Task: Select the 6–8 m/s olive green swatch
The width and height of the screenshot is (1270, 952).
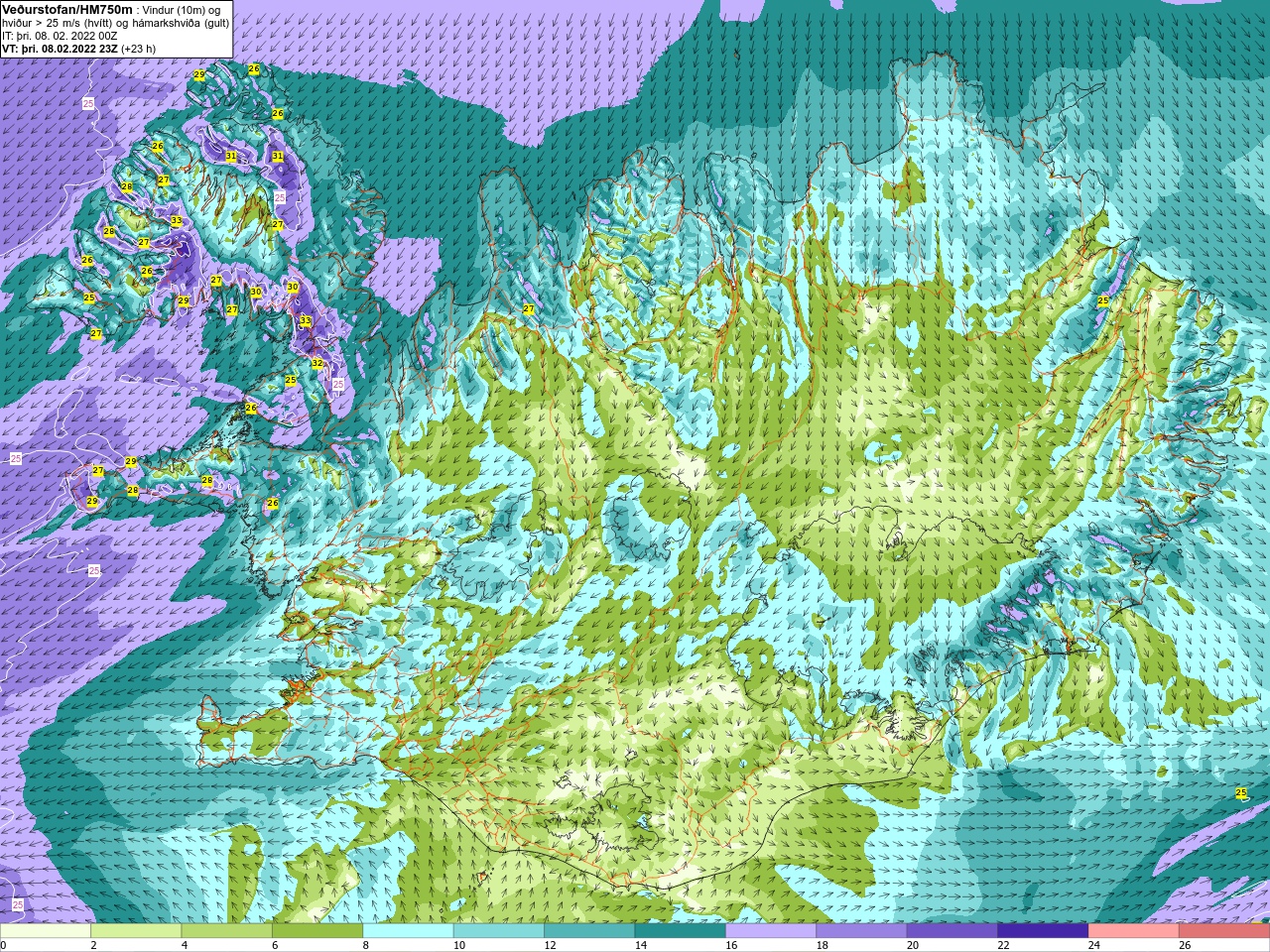Action: [x=317, y=931]
